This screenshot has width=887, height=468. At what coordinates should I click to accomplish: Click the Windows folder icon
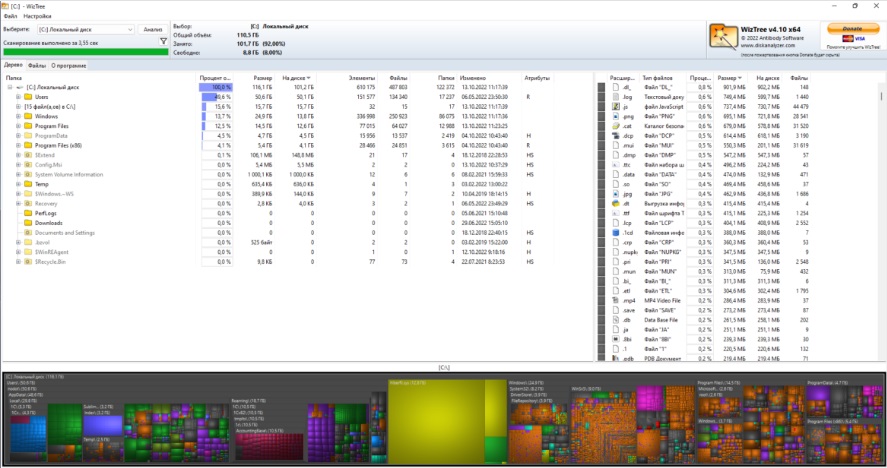(x=27, y=116)
